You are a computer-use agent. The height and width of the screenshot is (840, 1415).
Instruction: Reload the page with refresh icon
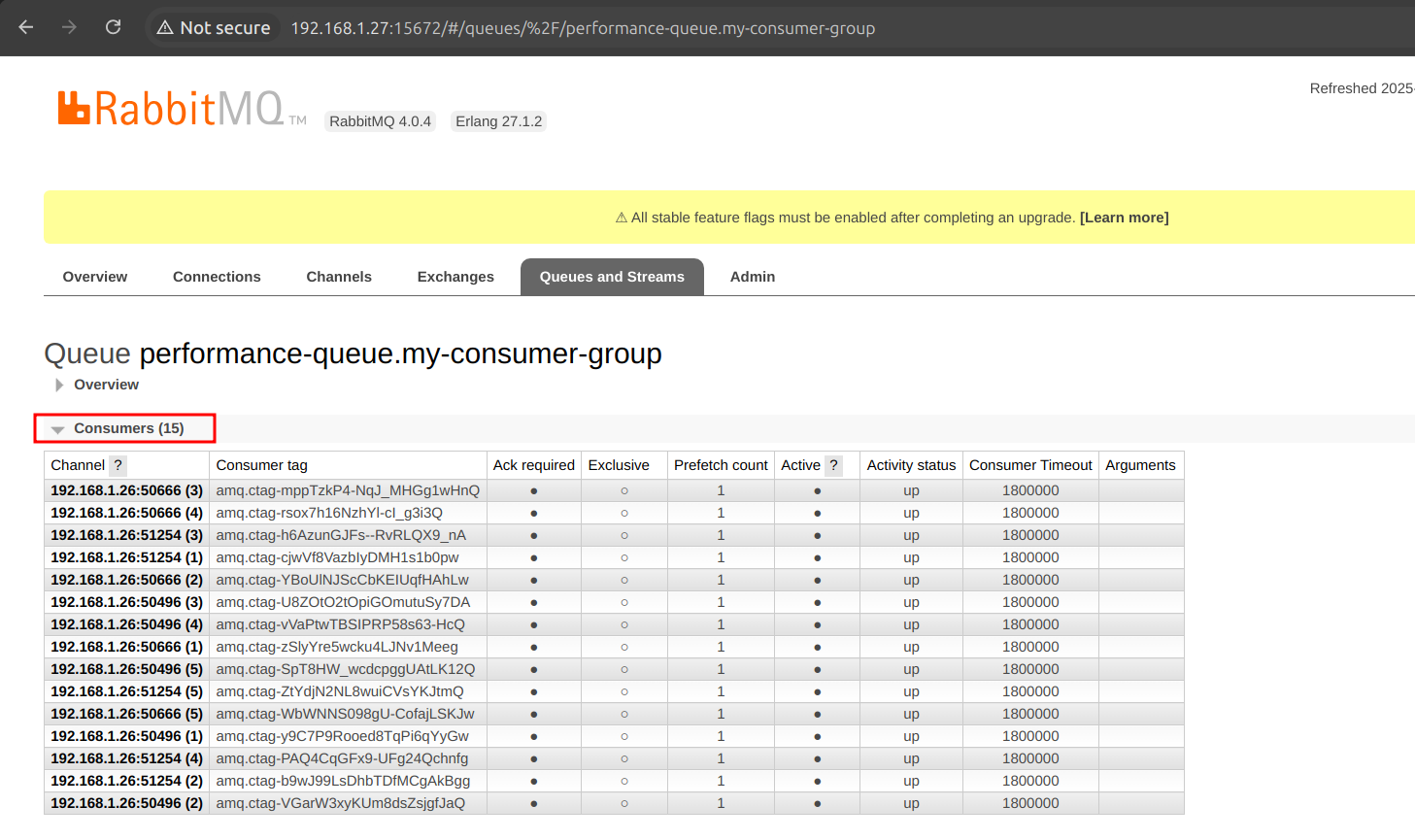pos(113,27)
